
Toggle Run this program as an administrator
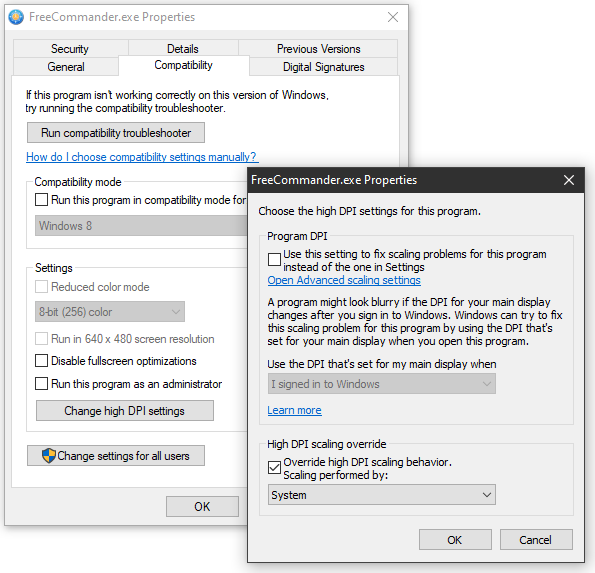coord(41,383)
